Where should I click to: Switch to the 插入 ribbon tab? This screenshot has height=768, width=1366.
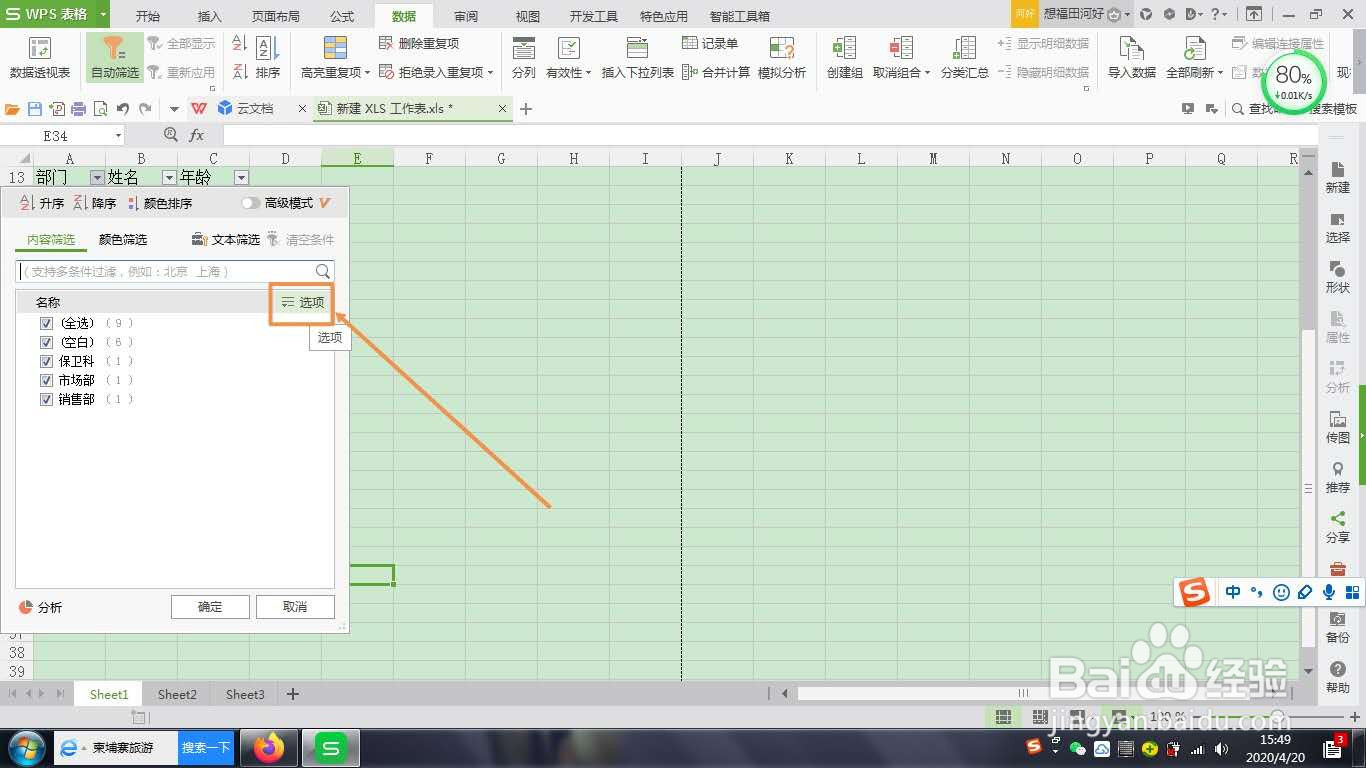tap(210, 16)
